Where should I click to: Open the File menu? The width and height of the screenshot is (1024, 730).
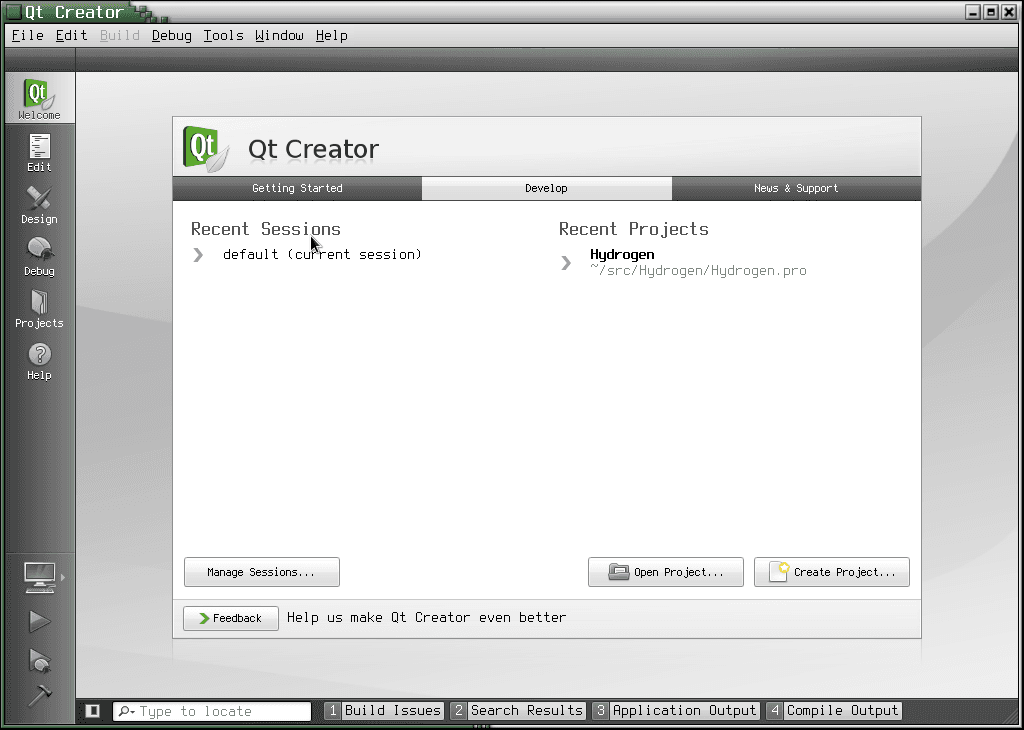coord(27,35)
